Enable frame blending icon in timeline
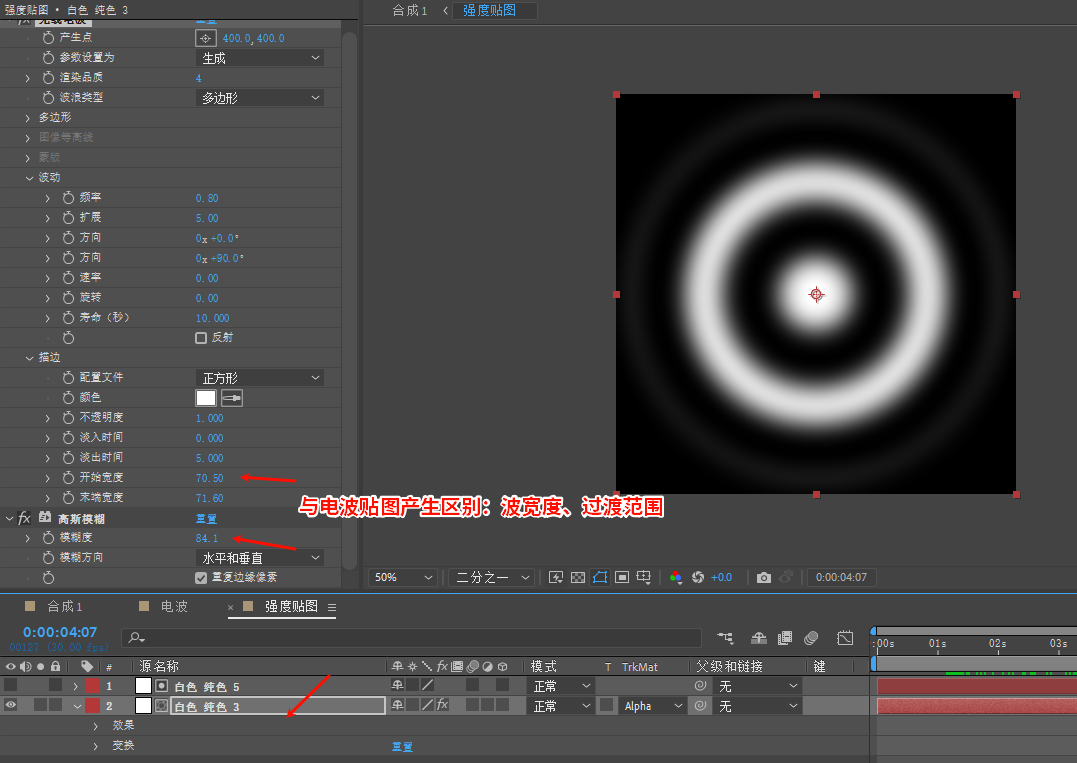This screenshot has height=763, width=1077. (x=784, y=638)
